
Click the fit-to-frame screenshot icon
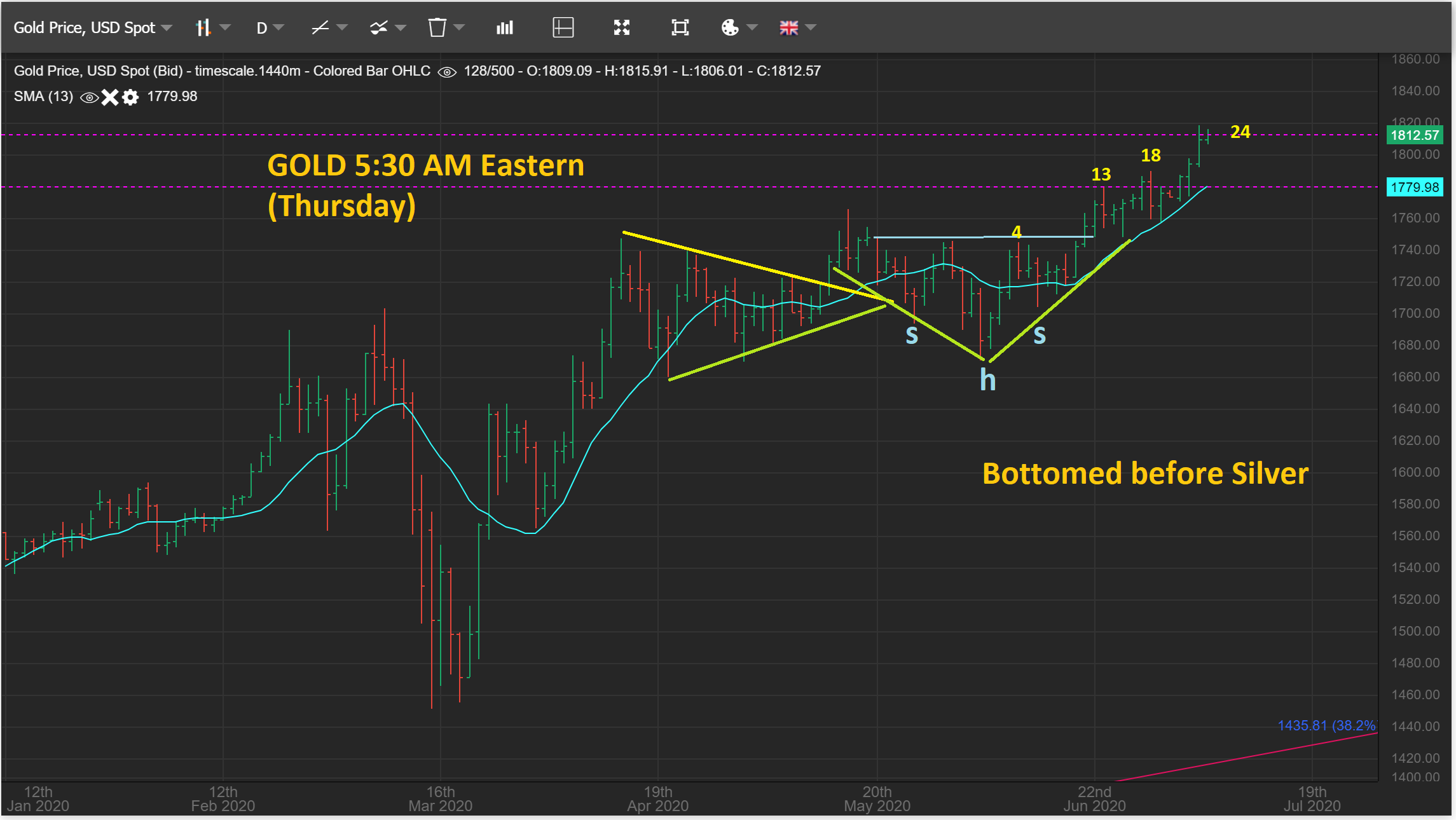[680, 27]
